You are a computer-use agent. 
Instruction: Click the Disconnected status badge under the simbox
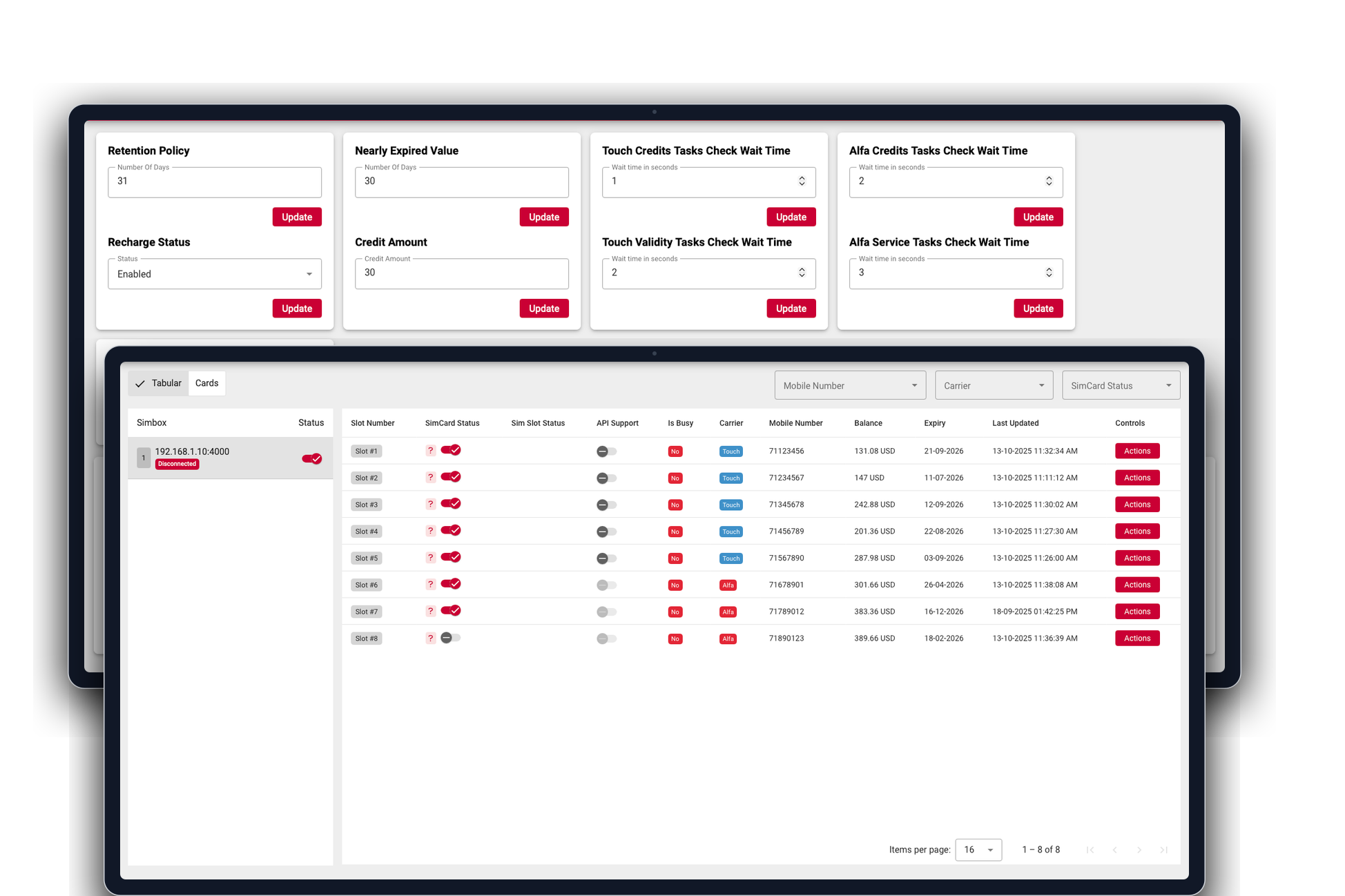coord(177,464)
